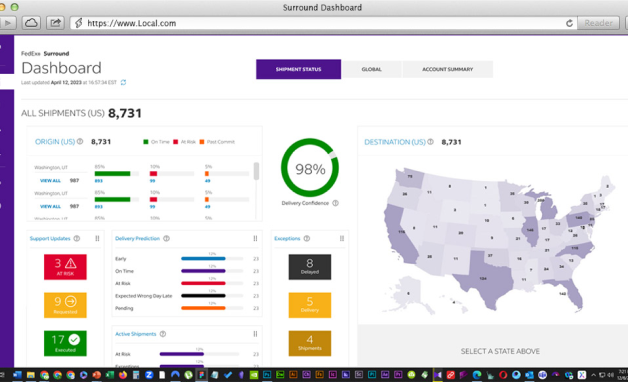Click the iCloud tabs toolbar icon

tap(31, 23)
